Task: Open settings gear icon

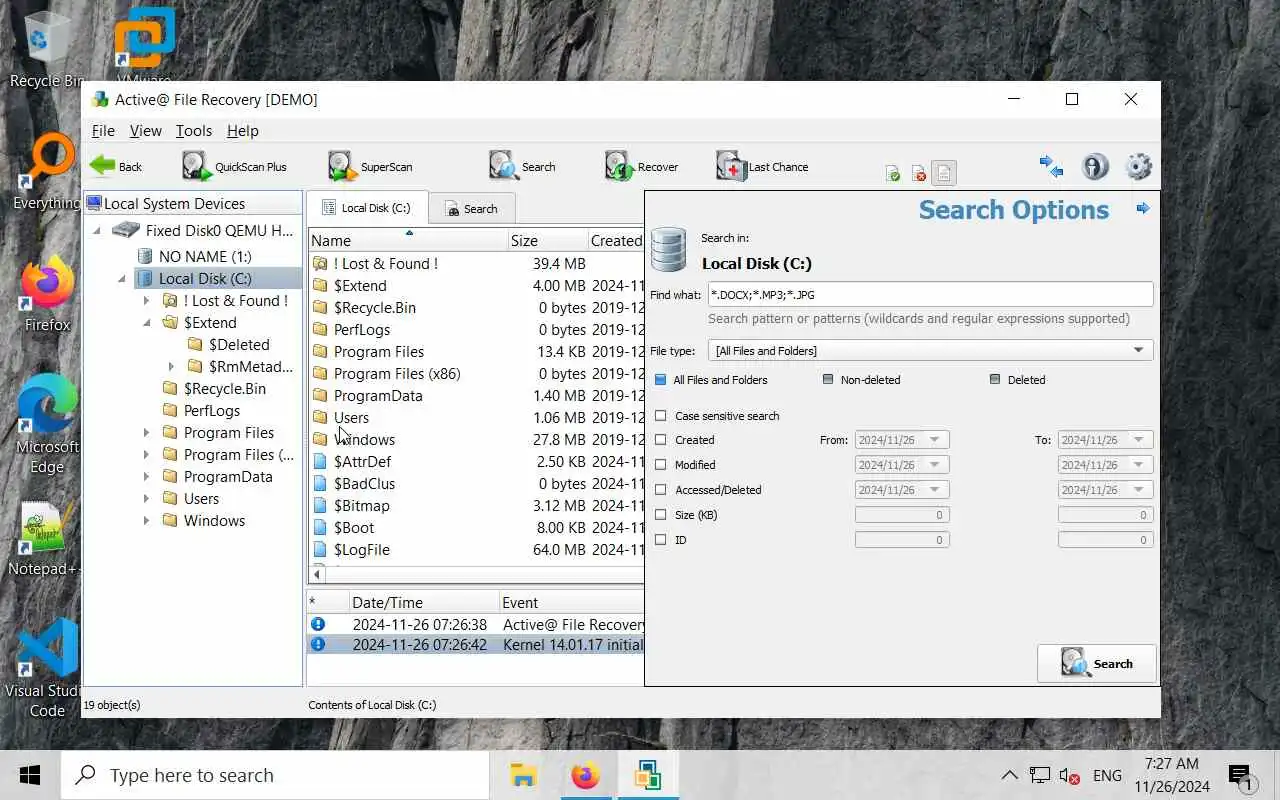Action: coord(1139,166)
